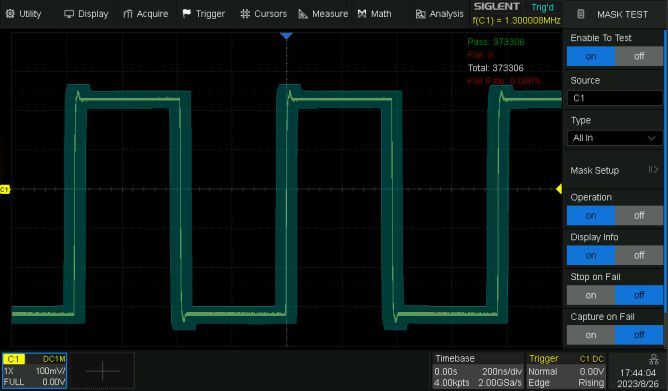Open the Analysis icon menu

coord(439,14)
